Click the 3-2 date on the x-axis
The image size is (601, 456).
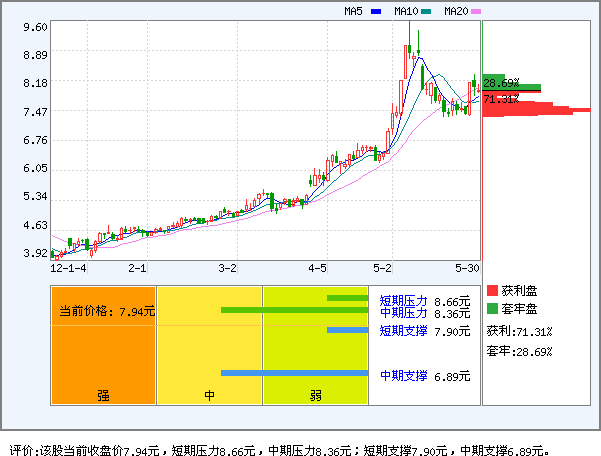click(228, 268)
